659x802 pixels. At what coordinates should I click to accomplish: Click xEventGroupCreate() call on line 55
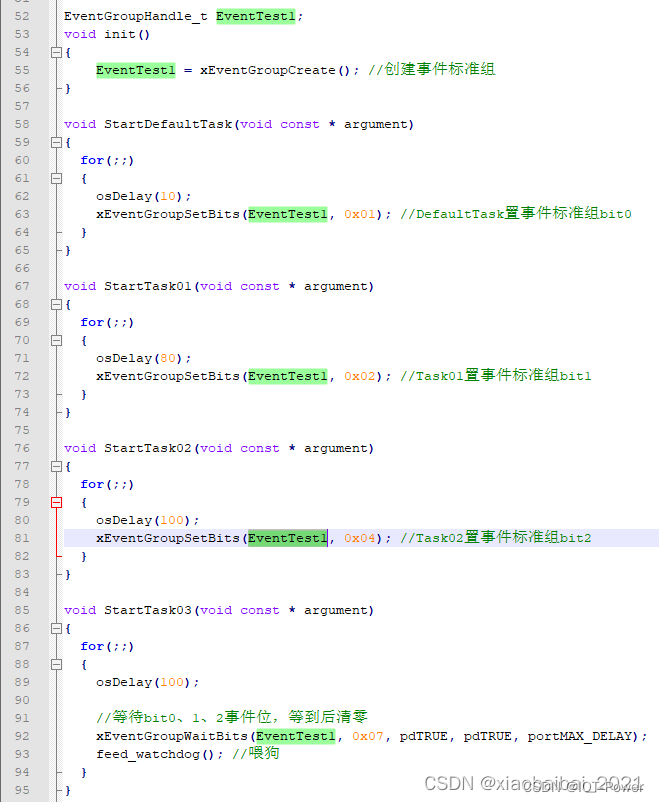tap(275, 70)
